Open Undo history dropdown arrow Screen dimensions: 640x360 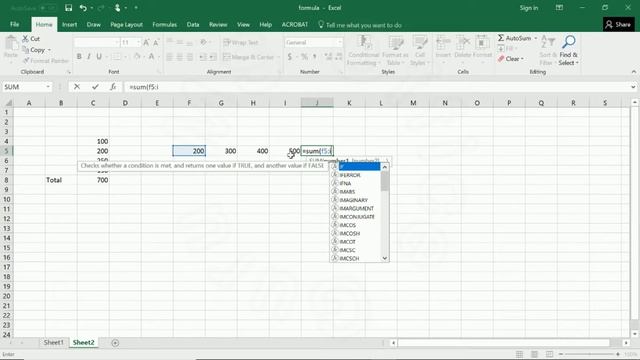[x=91, y=8]
